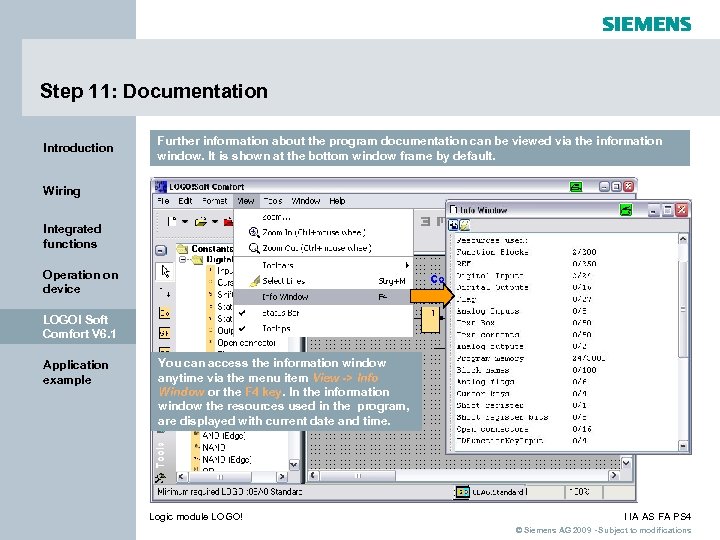Click Info Window scrollbar up arrow
This screenshot has width=720, height=540.
click(683, 239)
